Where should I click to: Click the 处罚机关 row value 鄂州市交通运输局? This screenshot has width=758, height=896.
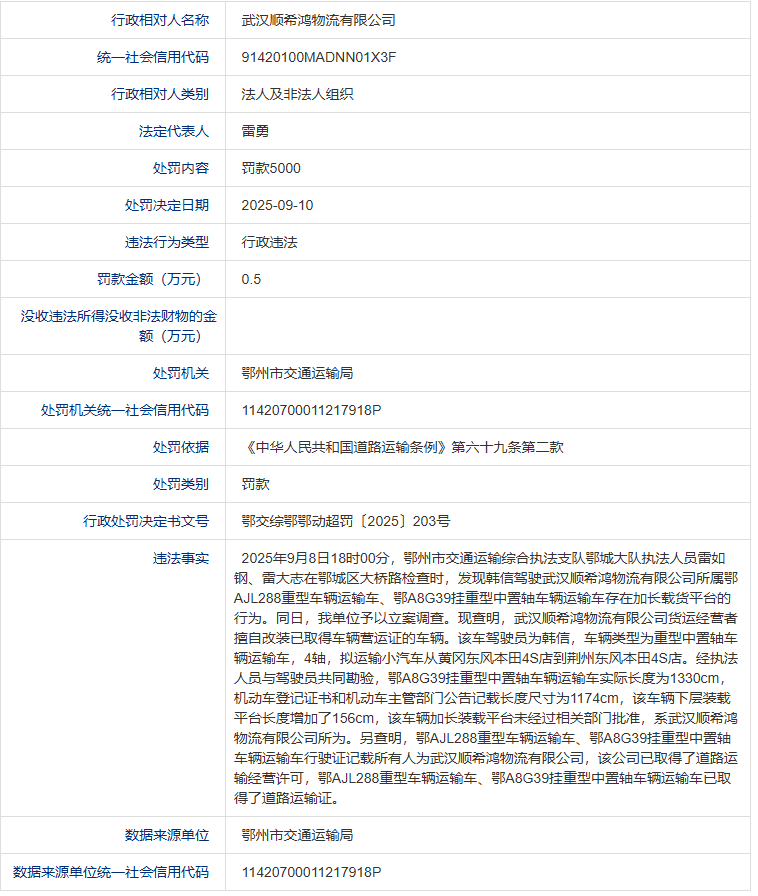tap(297, 373)
